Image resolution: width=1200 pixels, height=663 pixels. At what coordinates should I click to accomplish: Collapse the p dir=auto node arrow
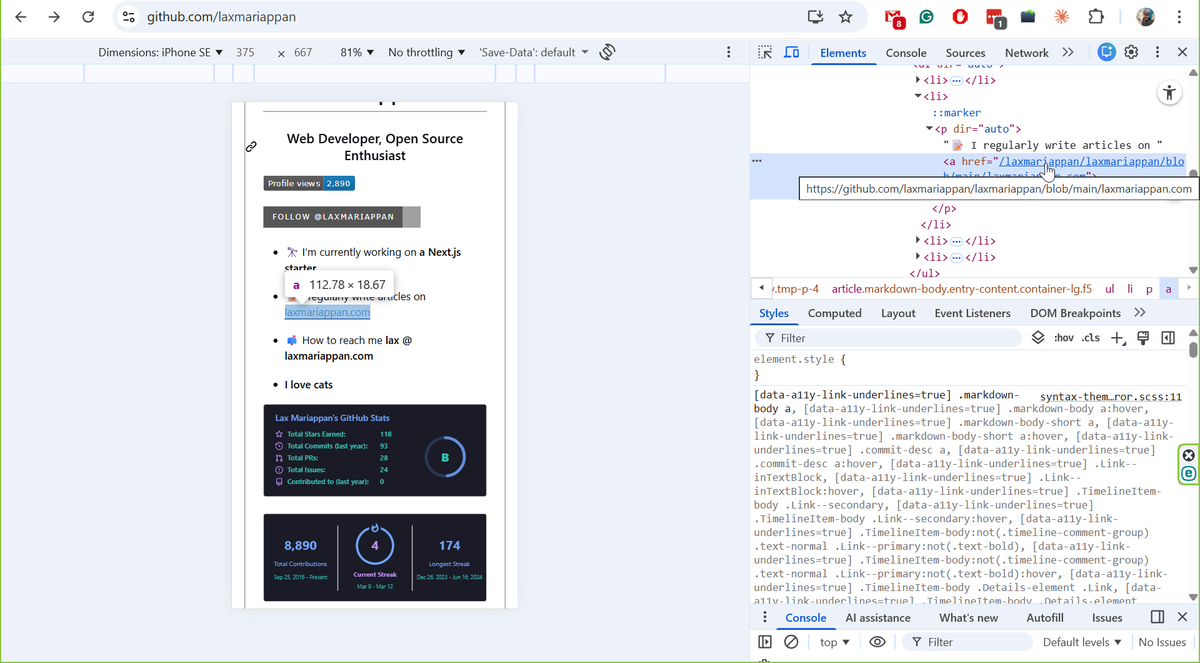pos(929,129)
